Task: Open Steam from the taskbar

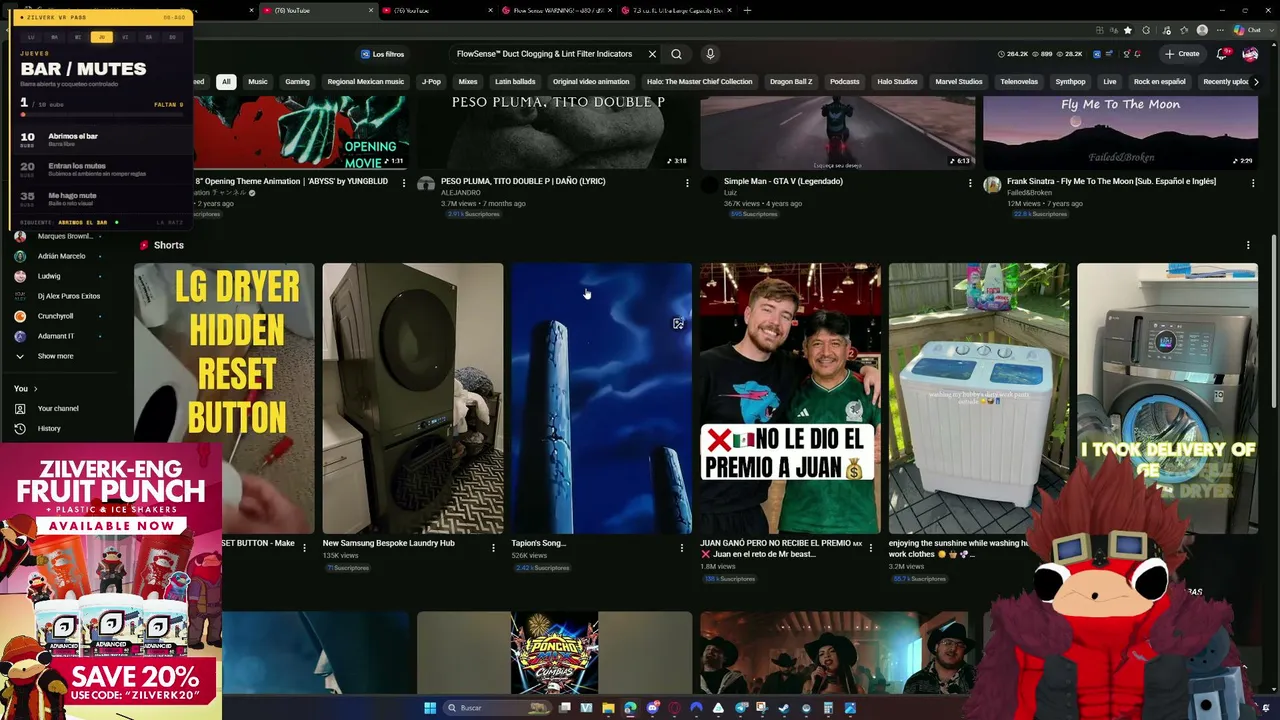Action: [784, 708]
